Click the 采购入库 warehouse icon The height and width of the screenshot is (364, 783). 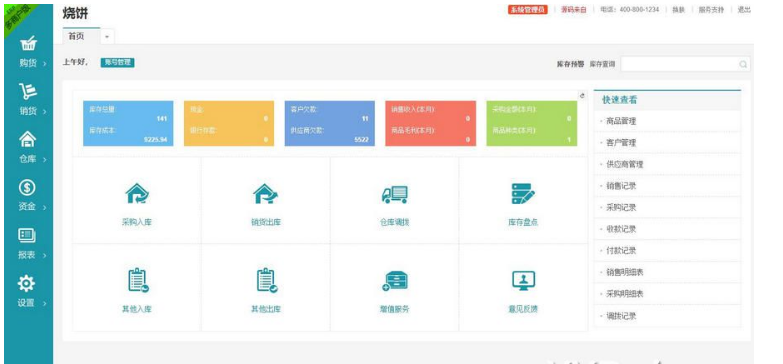click(x=137, y=194)
